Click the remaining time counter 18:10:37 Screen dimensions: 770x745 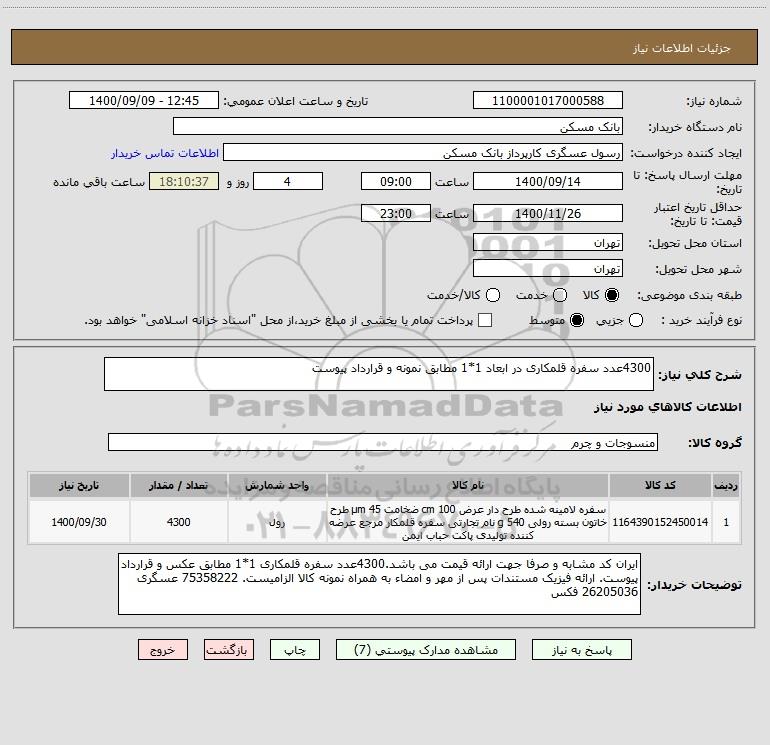click(184, 181)
